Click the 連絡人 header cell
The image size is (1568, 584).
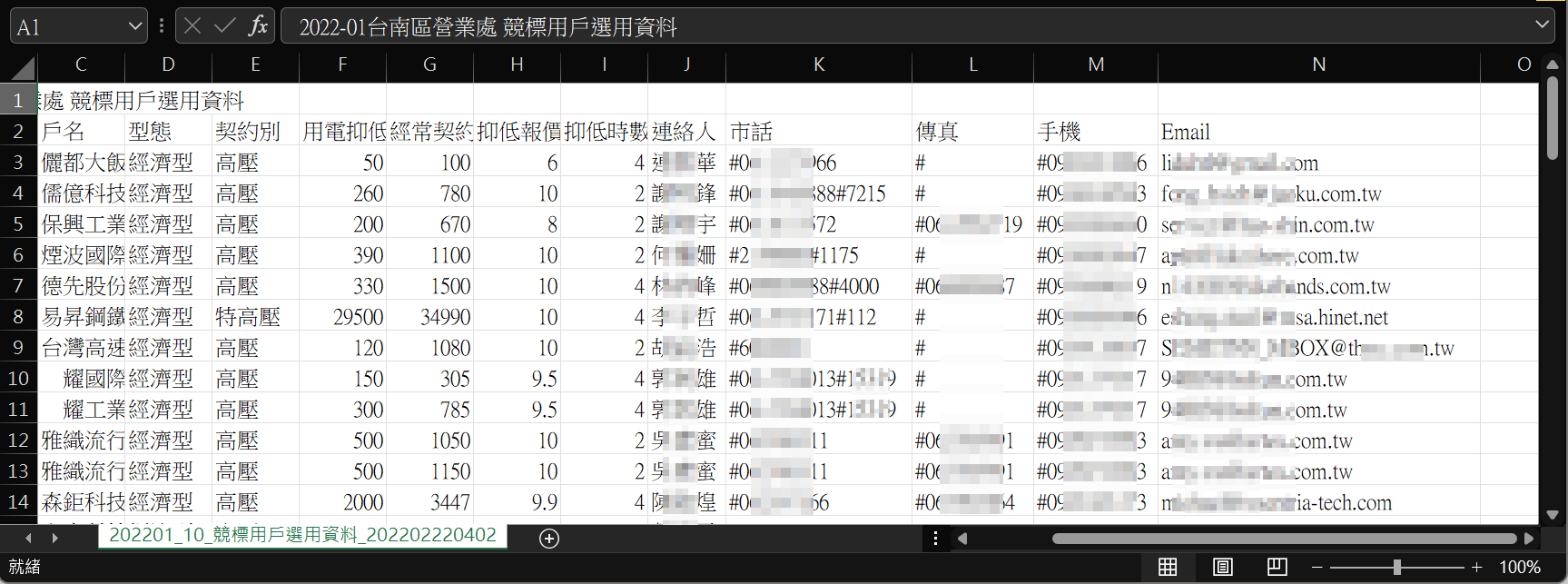[686, 131]
